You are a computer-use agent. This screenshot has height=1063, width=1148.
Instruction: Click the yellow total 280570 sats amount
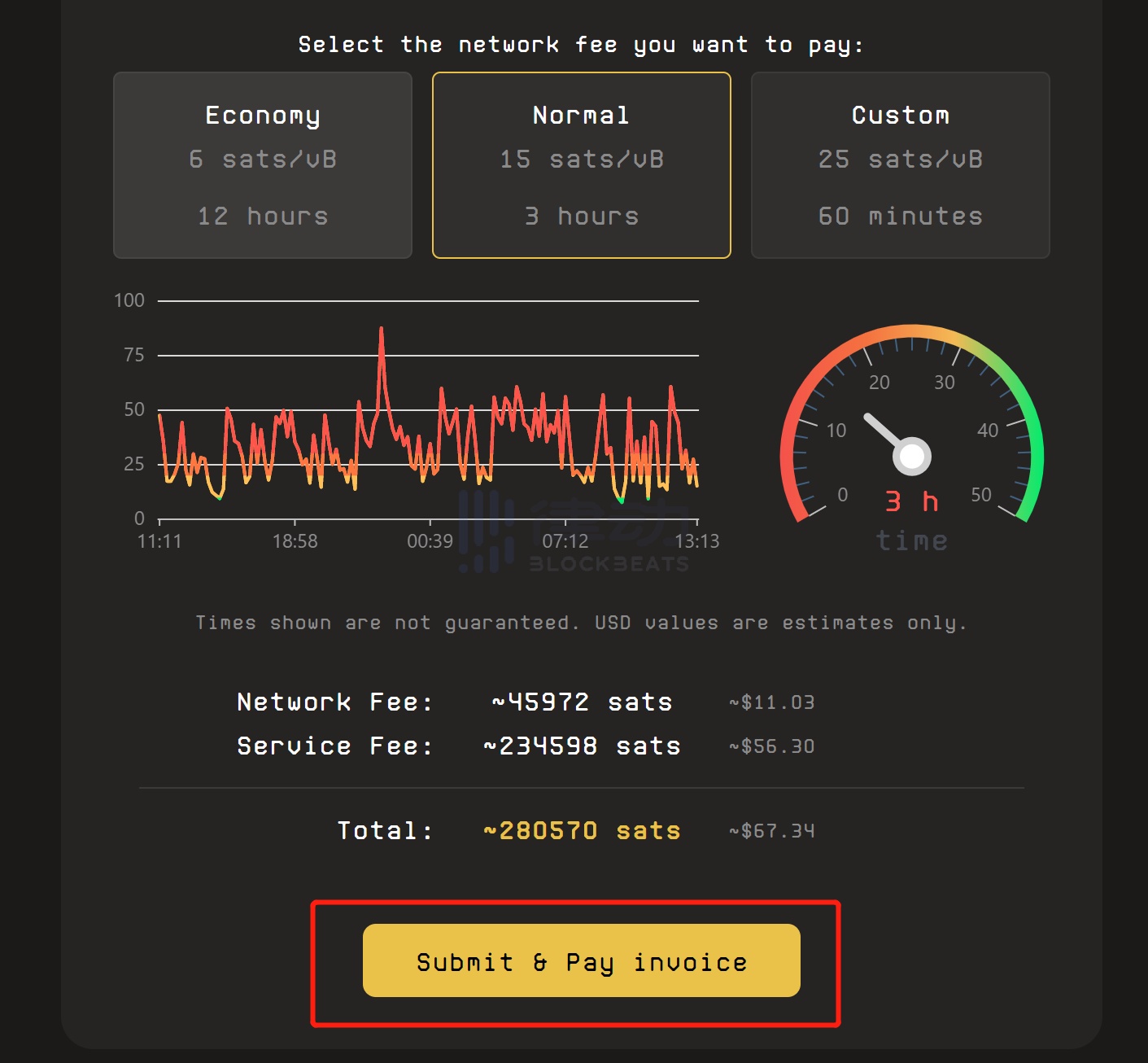pos(581,830)
